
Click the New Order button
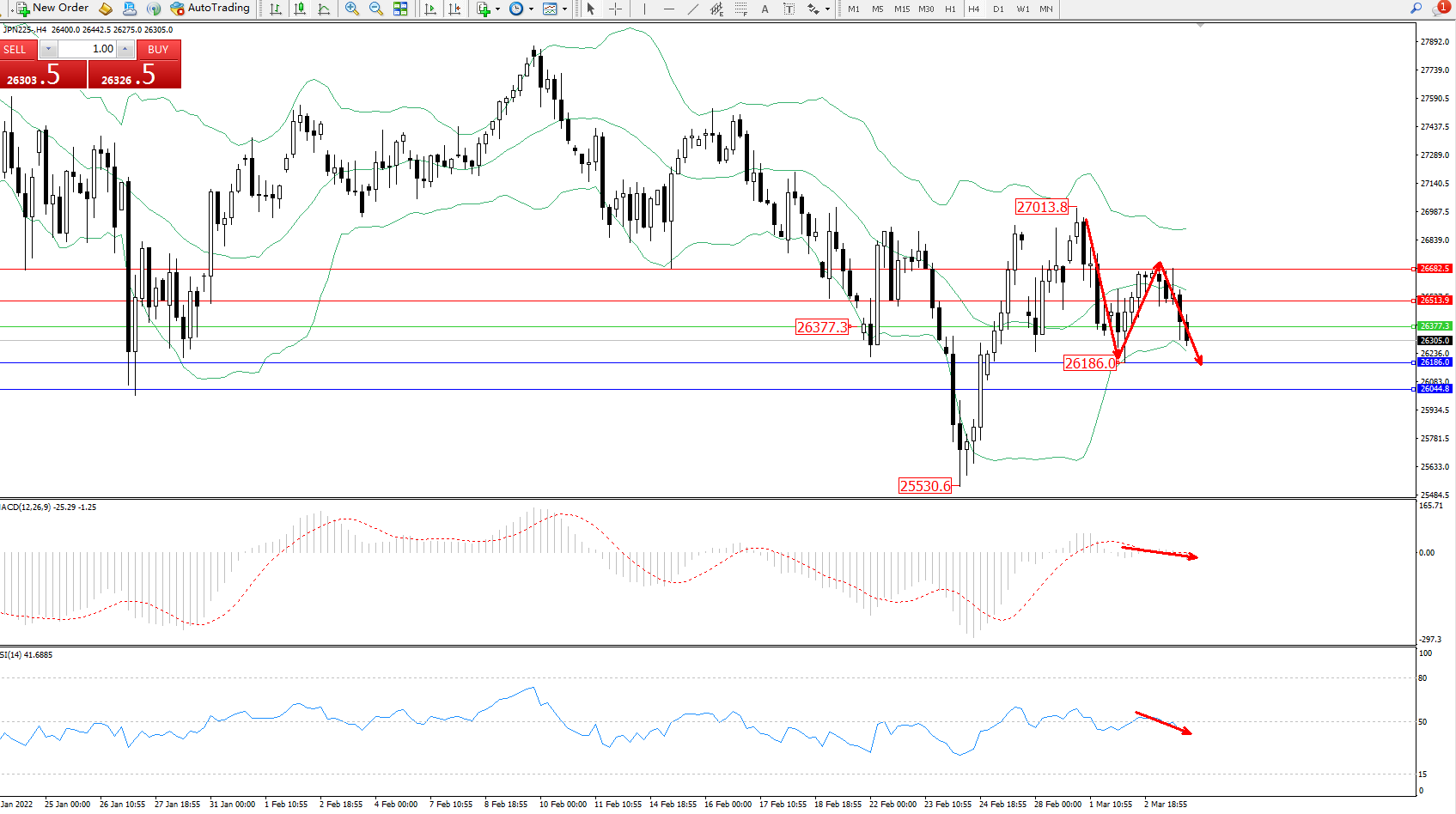[52, 9]
